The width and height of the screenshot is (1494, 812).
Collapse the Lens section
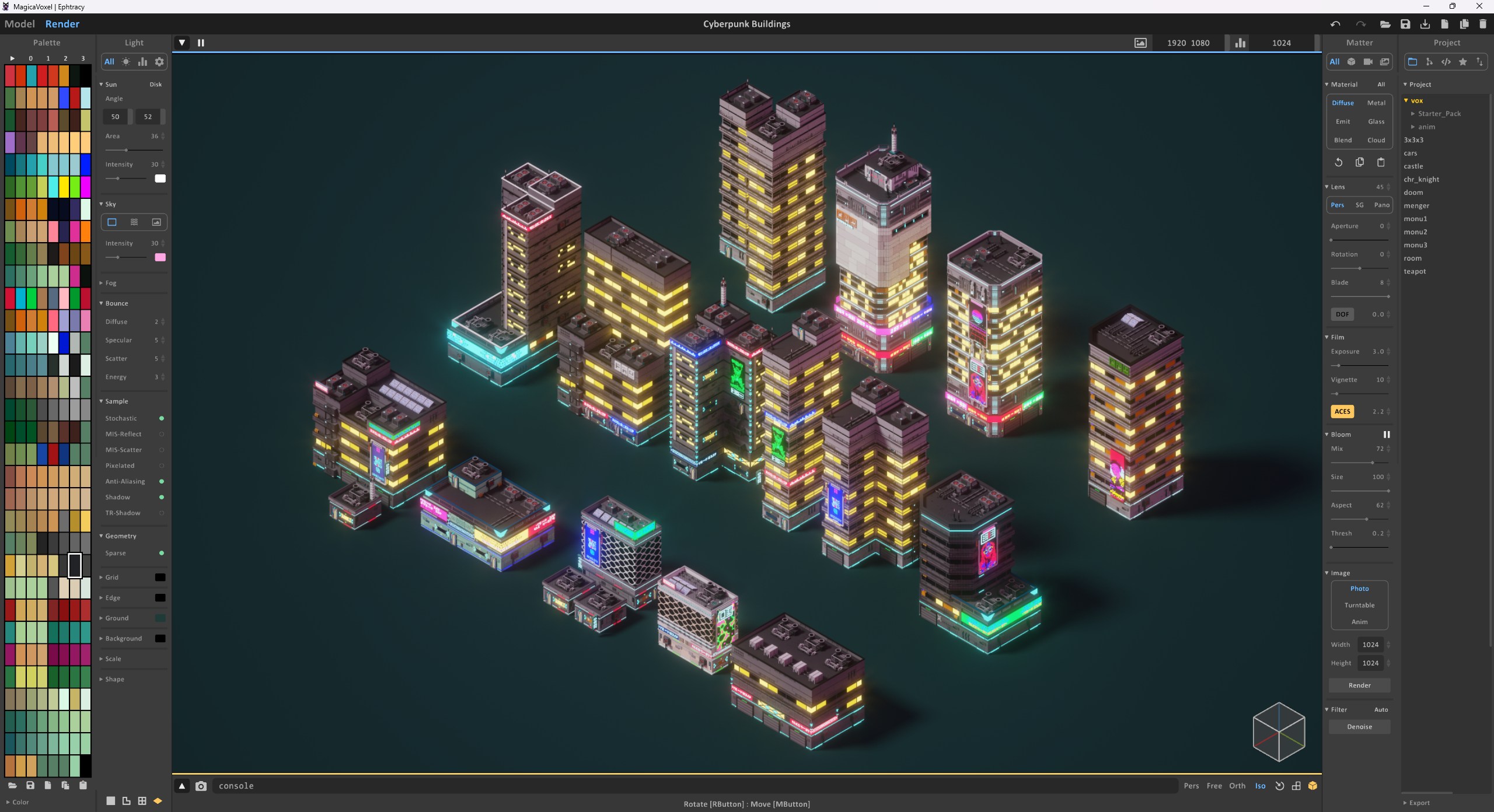tap(1335, 187)
